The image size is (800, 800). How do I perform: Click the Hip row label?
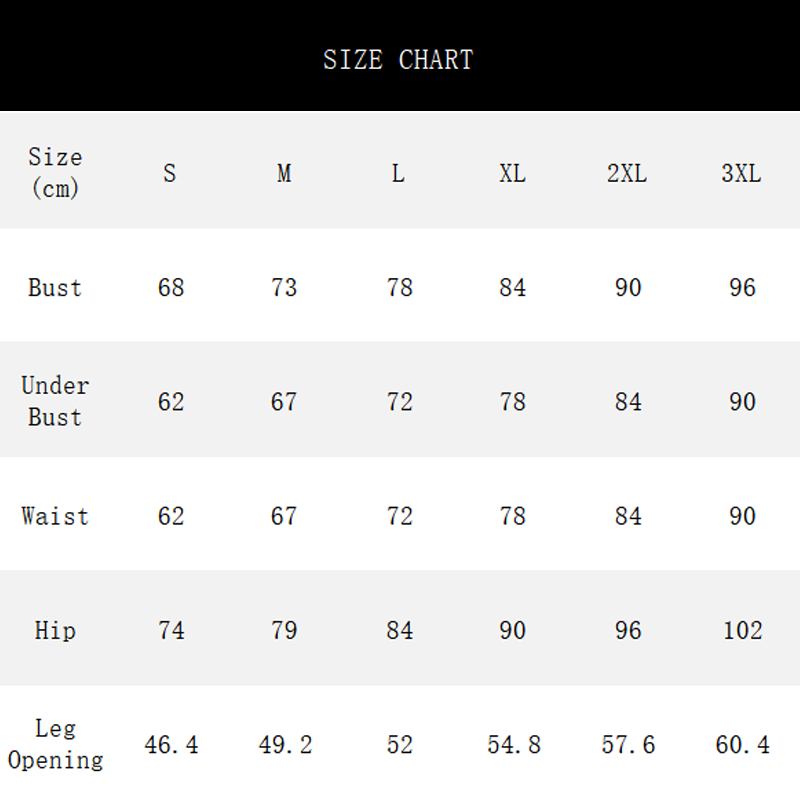[55, 630]
